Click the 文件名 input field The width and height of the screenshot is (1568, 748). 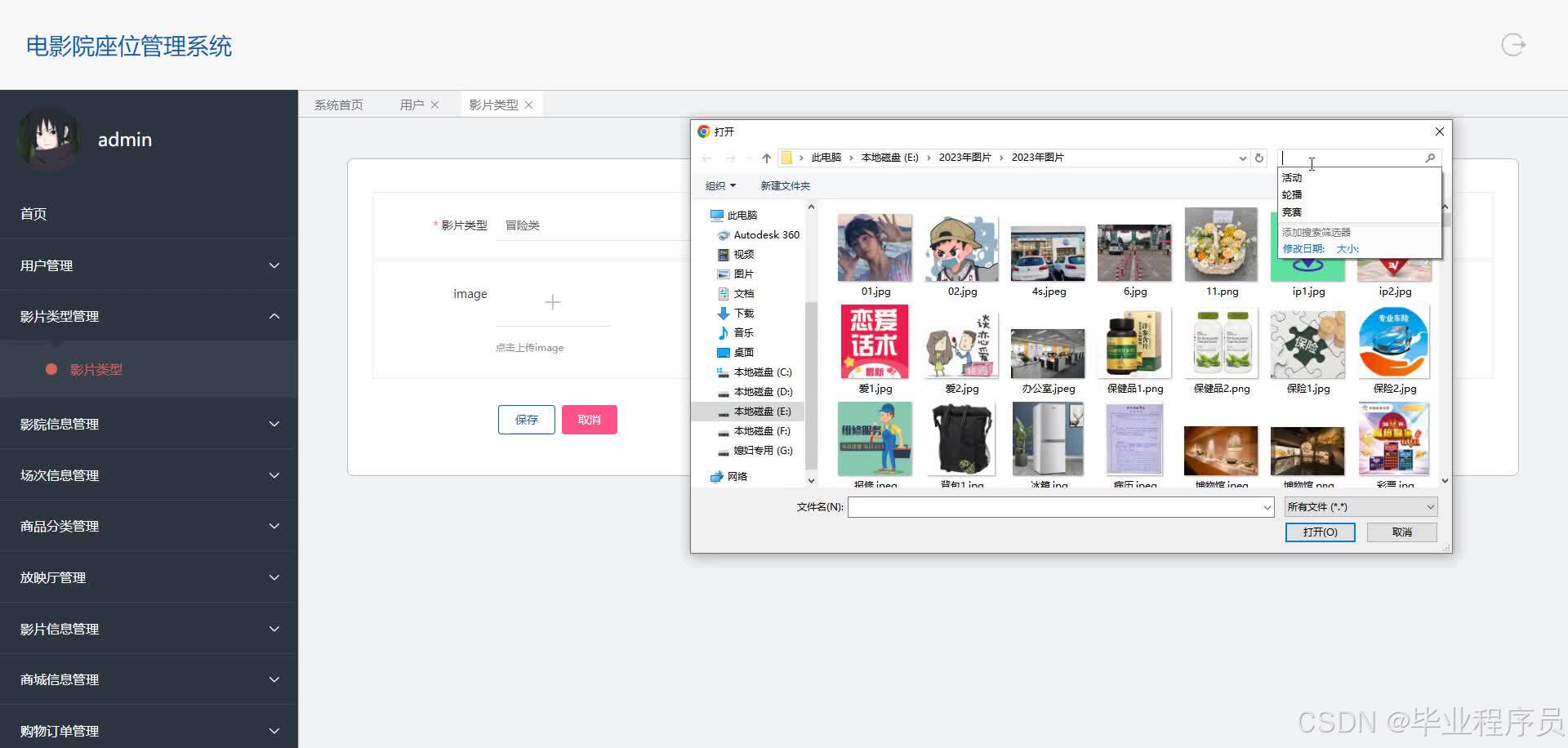point(1061,507)
